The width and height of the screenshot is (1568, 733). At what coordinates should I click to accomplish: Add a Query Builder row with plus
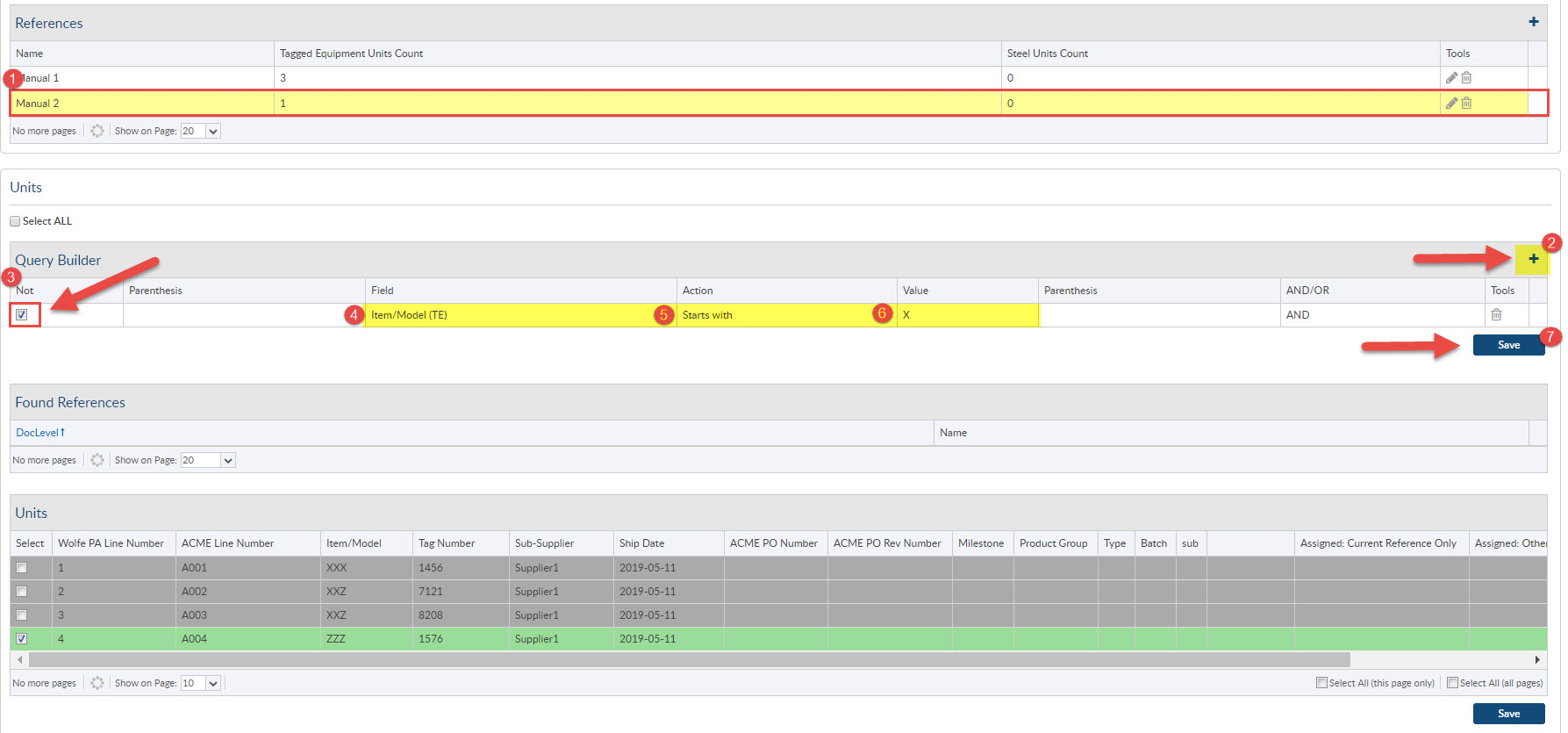1533,259
